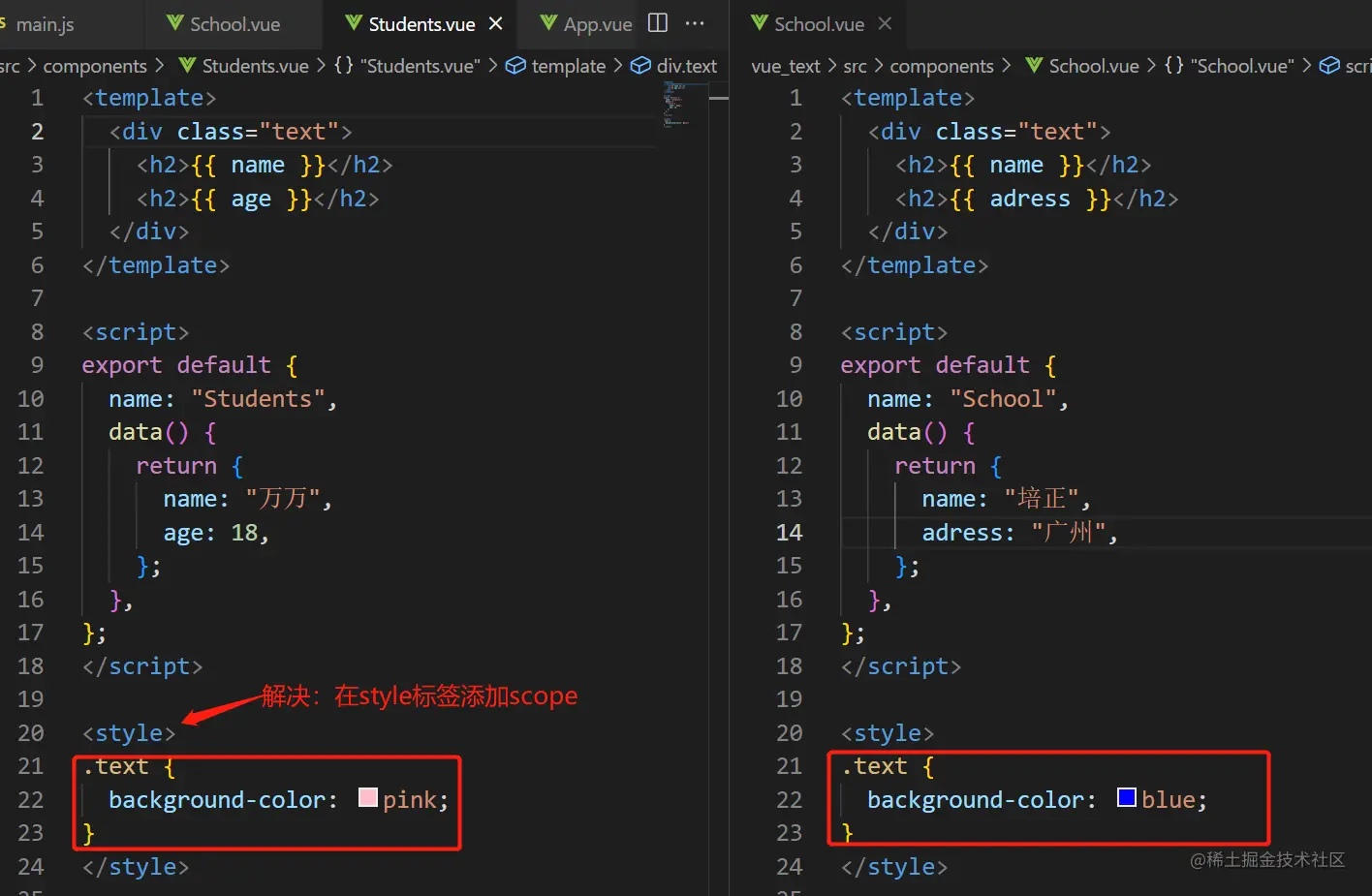The width and height of the screenshot is (1372, 896).
Task: Click "return" on line 12 of School.vue
Action: [x=935, y=466]
